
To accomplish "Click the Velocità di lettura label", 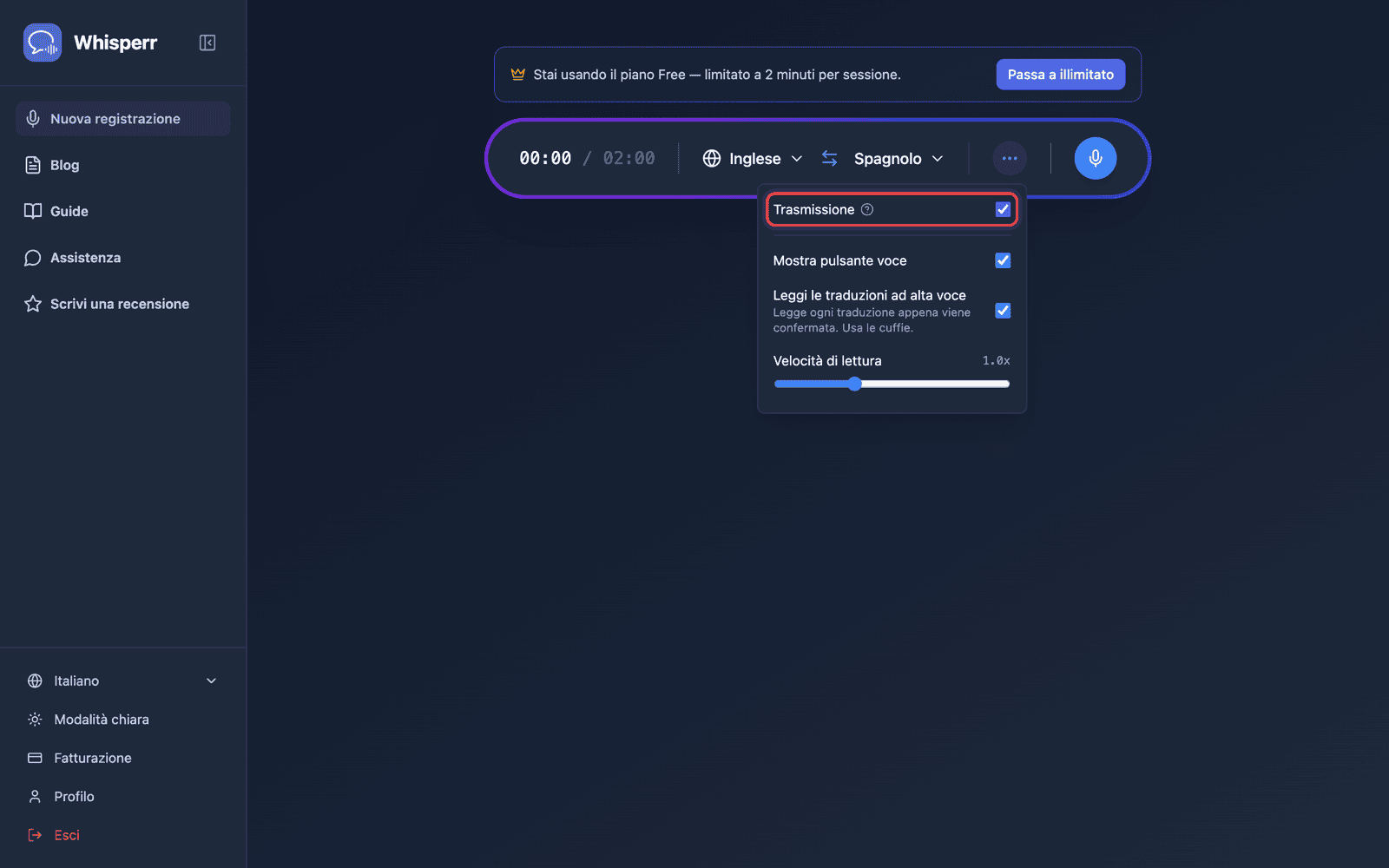I will [827, 360].
